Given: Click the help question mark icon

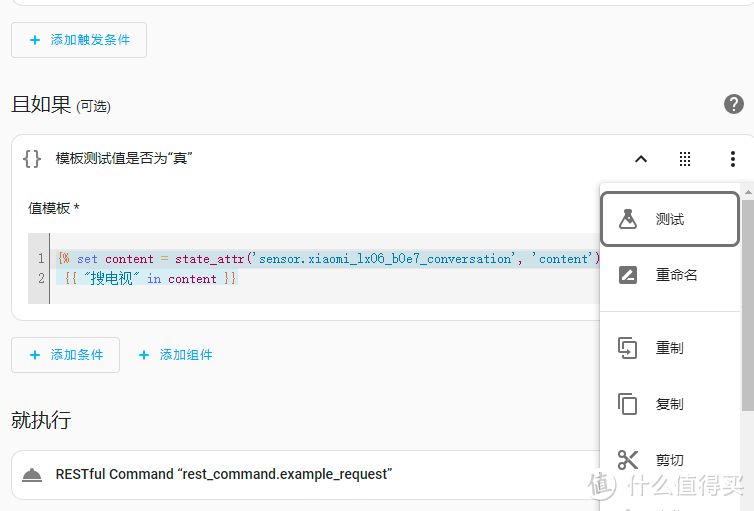Looking at the screenshot, I should coord(733,104).
